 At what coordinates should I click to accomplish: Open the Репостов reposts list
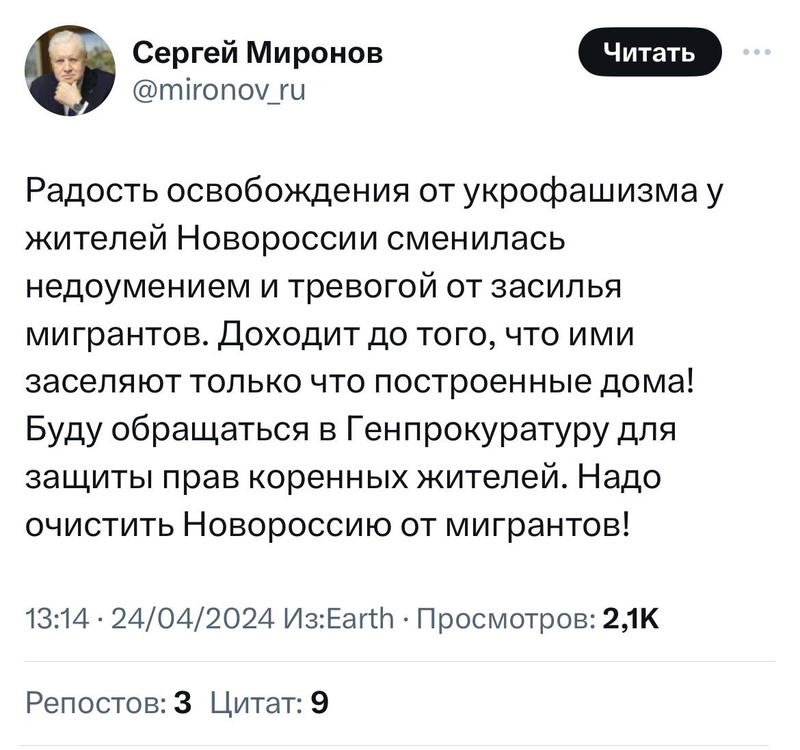[x=94, y=702]
